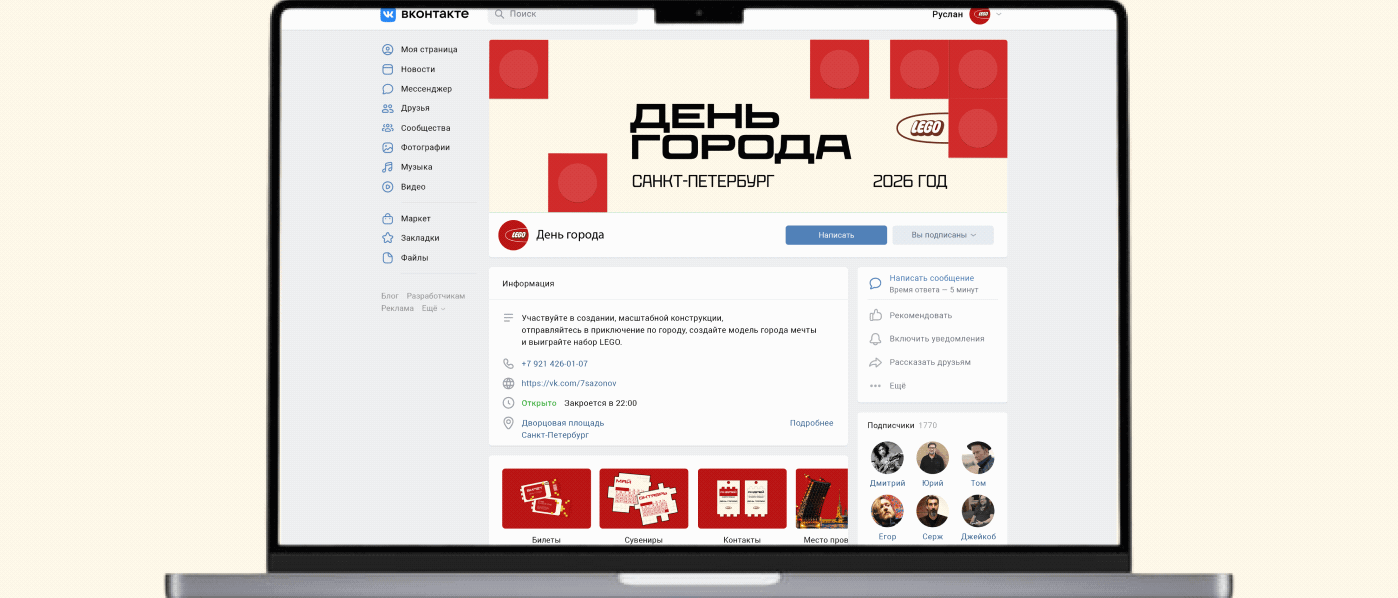This screenshot has width=1398, height=598.
Task: Open subscriber Дмитрий's avatar
Action: 887,458
